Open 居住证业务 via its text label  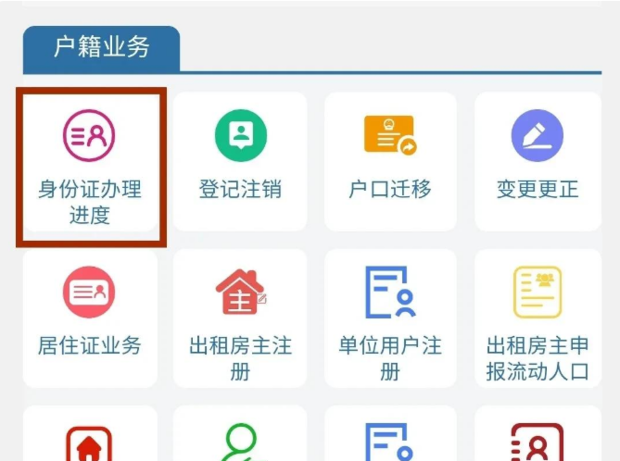point(90,346)
